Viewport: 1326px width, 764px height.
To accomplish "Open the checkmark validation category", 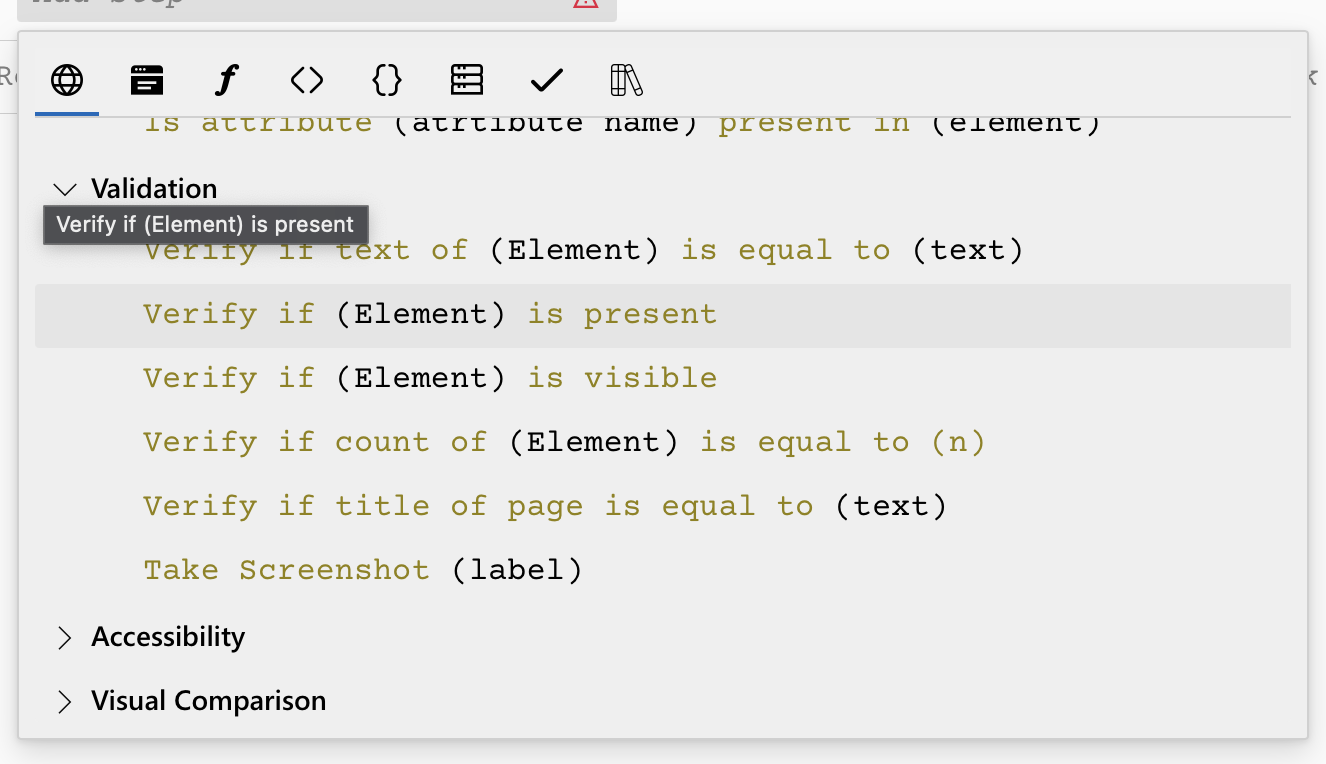I will pyautogui.click(x=546, y=80).
